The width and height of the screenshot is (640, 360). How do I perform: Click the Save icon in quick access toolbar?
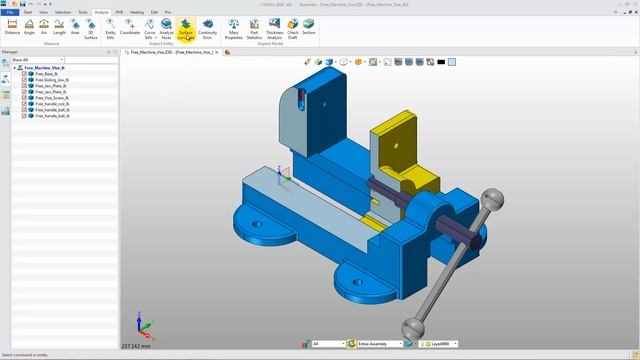(x=22, y=4)
